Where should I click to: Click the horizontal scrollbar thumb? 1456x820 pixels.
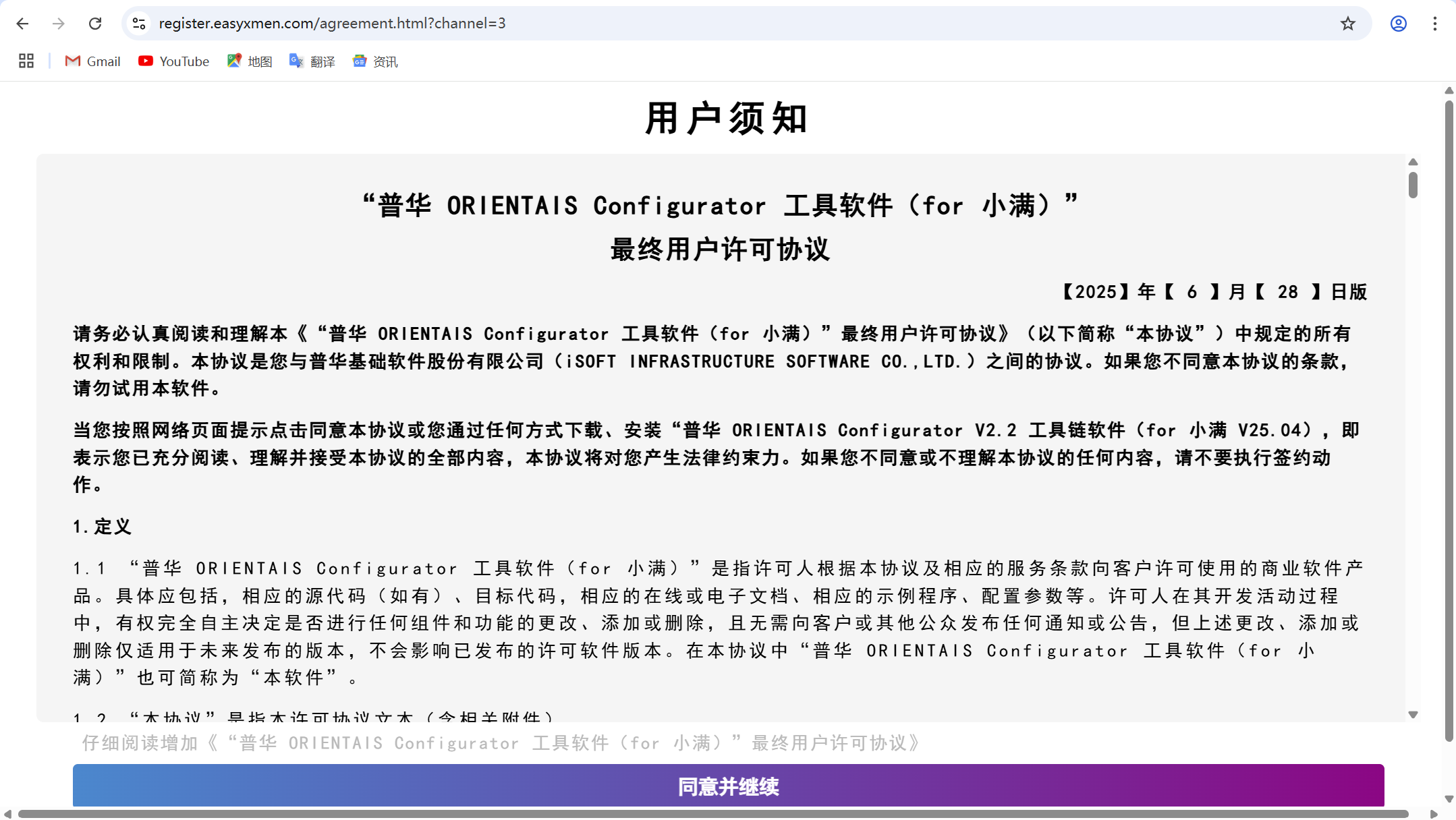[713, 814]
